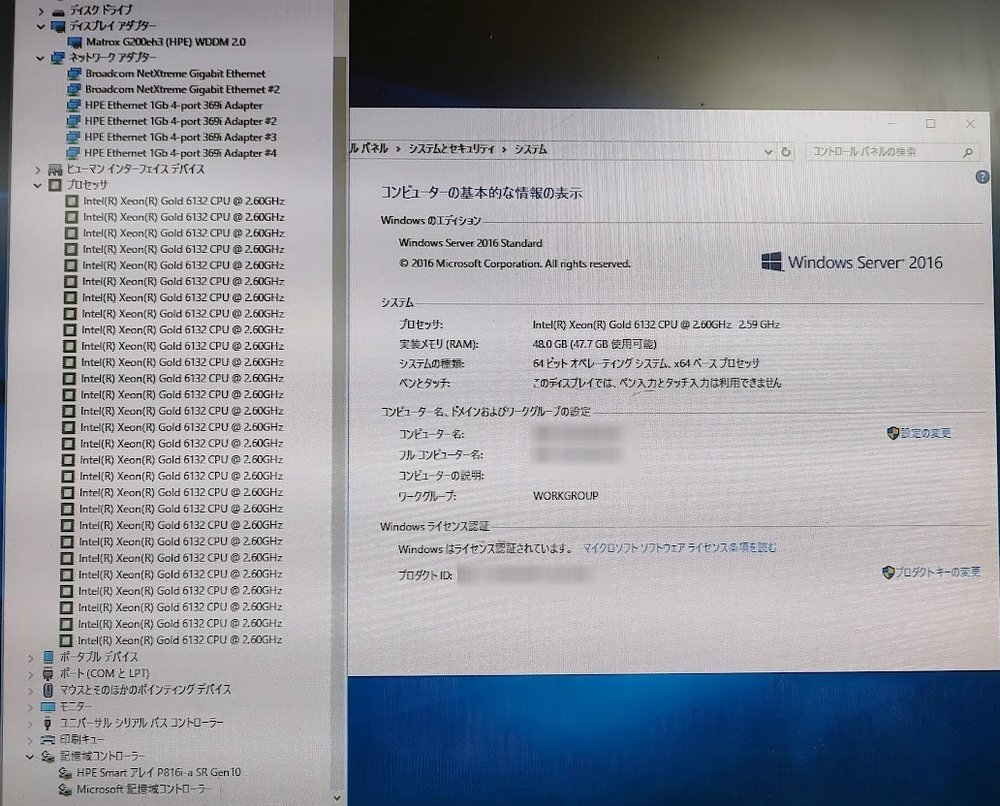Click the first Xeon Gold 6132 processor icon
1000x806 pixels.
point(71,201)
